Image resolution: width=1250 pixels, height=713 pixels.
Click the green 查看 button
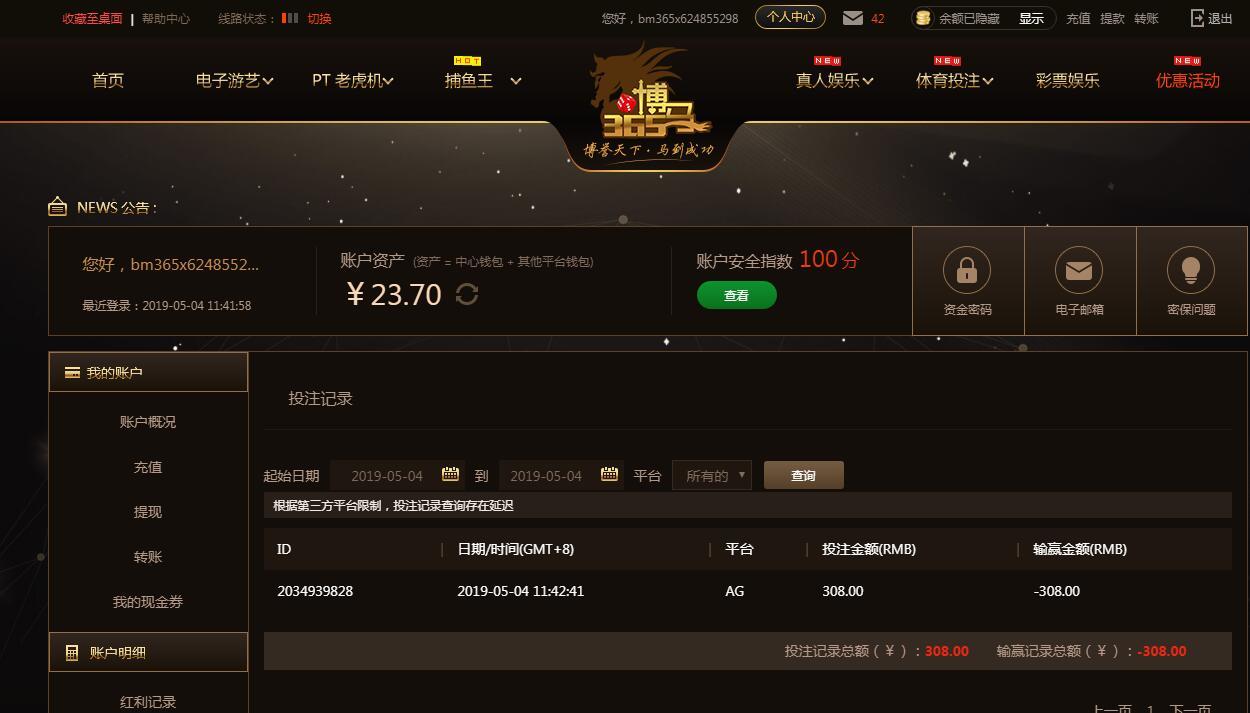[737, 295]
